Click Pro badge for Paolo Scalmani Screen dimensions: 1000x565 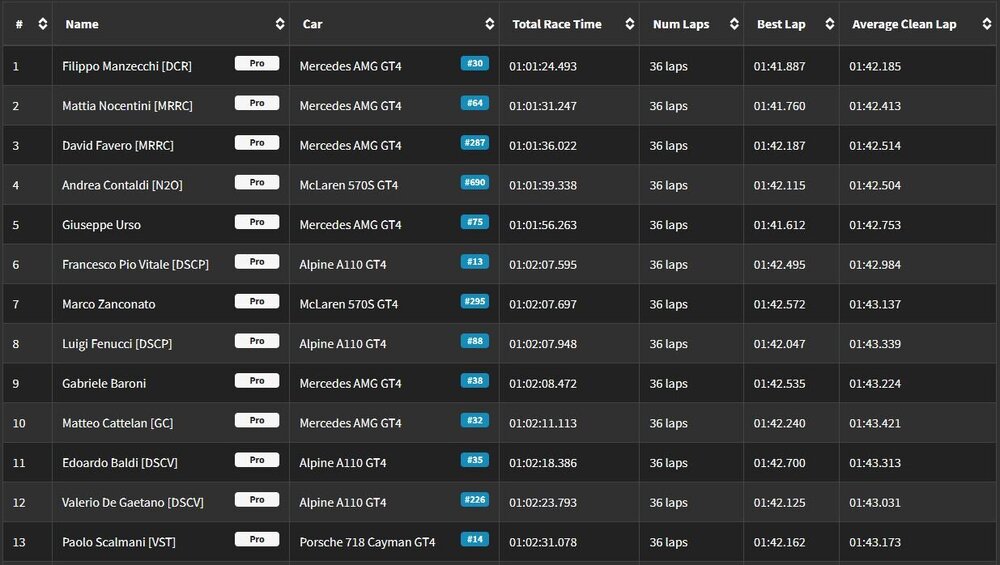pos(257,539)
